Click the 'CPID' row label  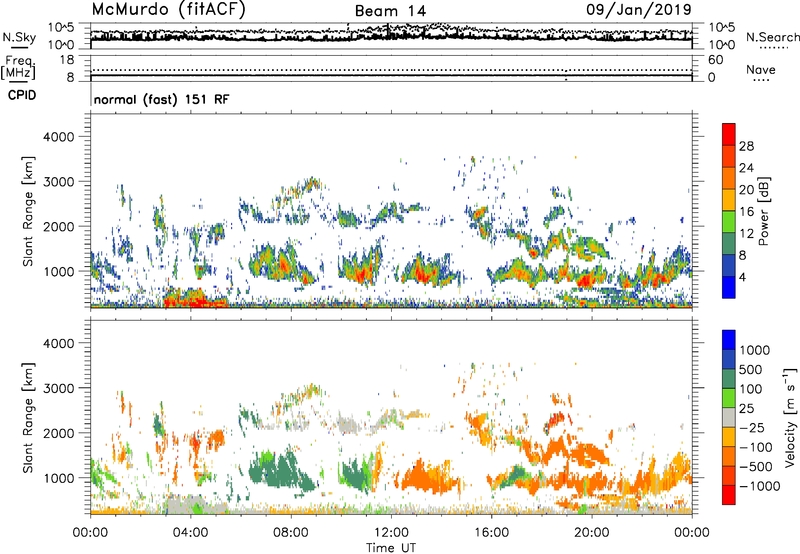coord(22,95)
